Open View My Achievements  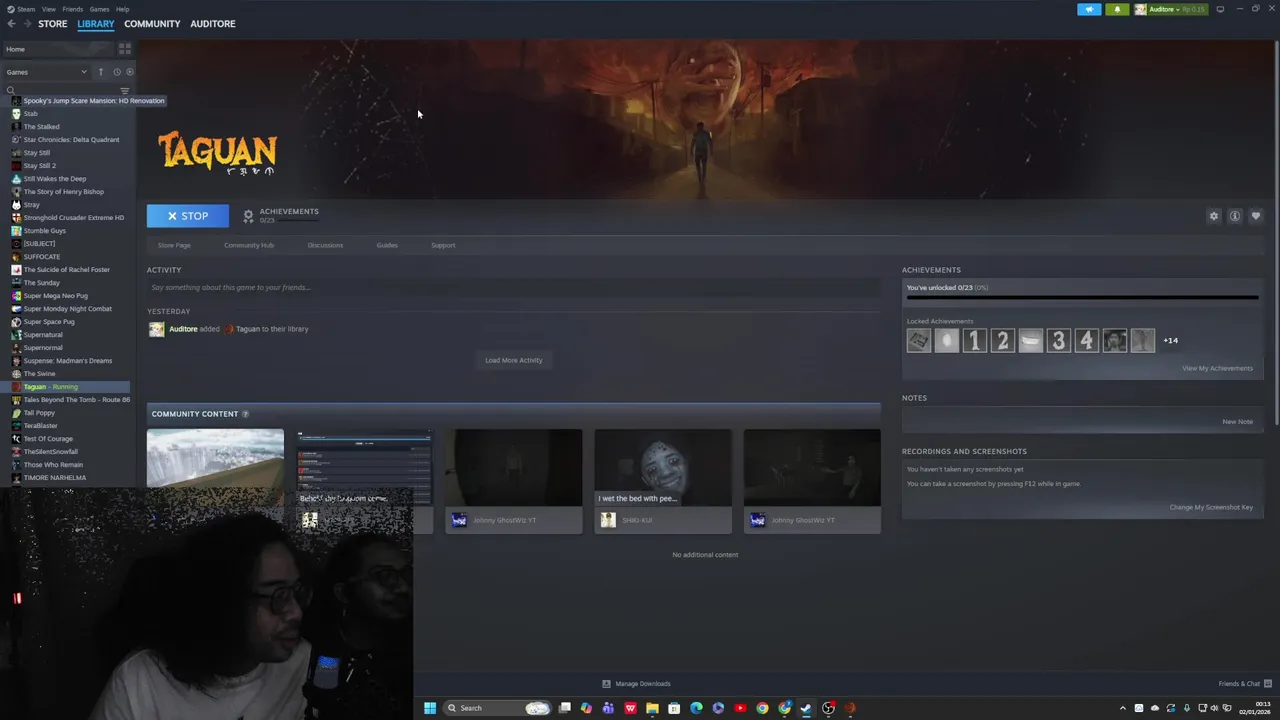click(x=1217, y=368)
